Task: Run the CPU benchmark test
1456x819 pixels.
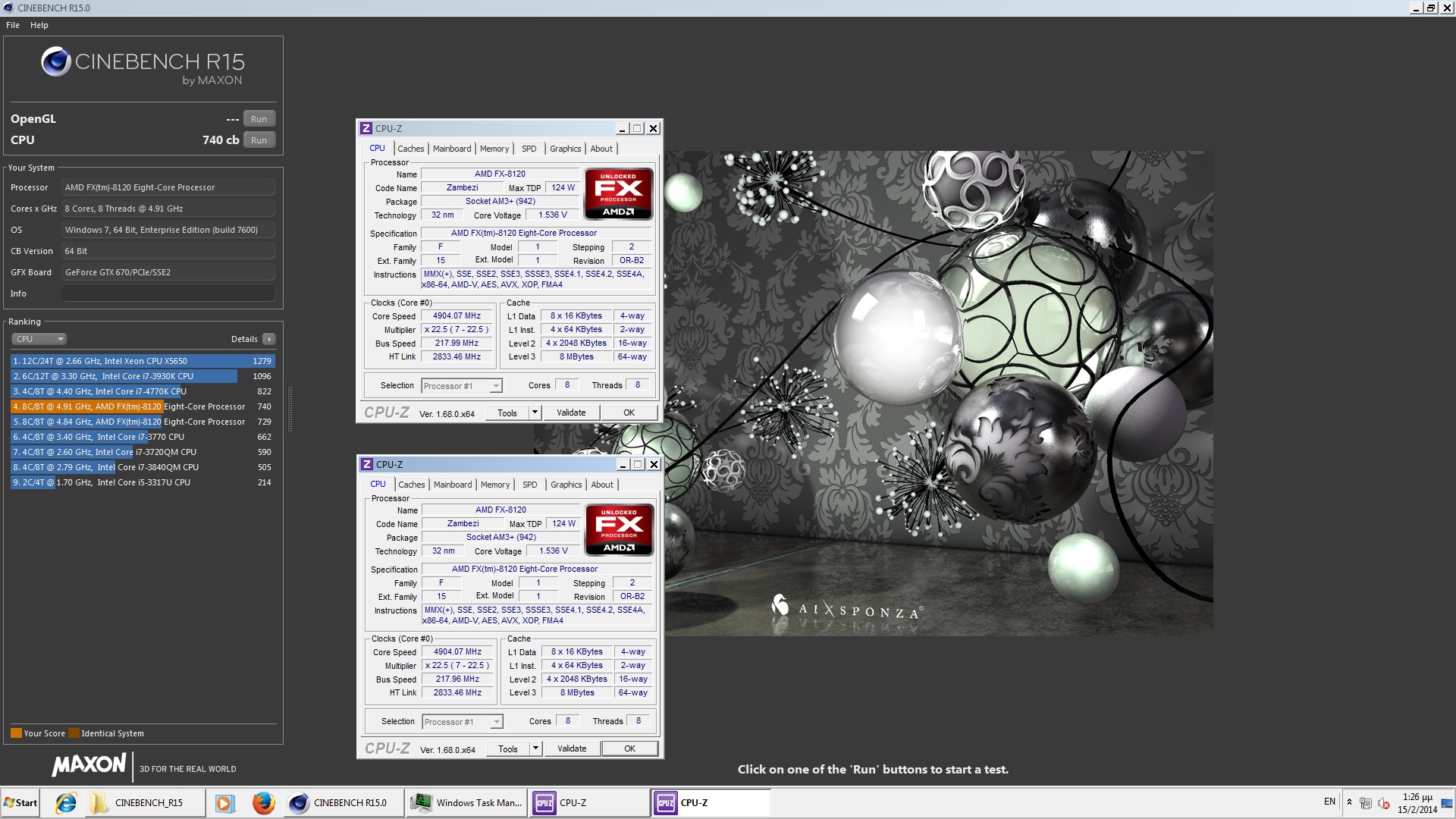Action: point(259,140)
